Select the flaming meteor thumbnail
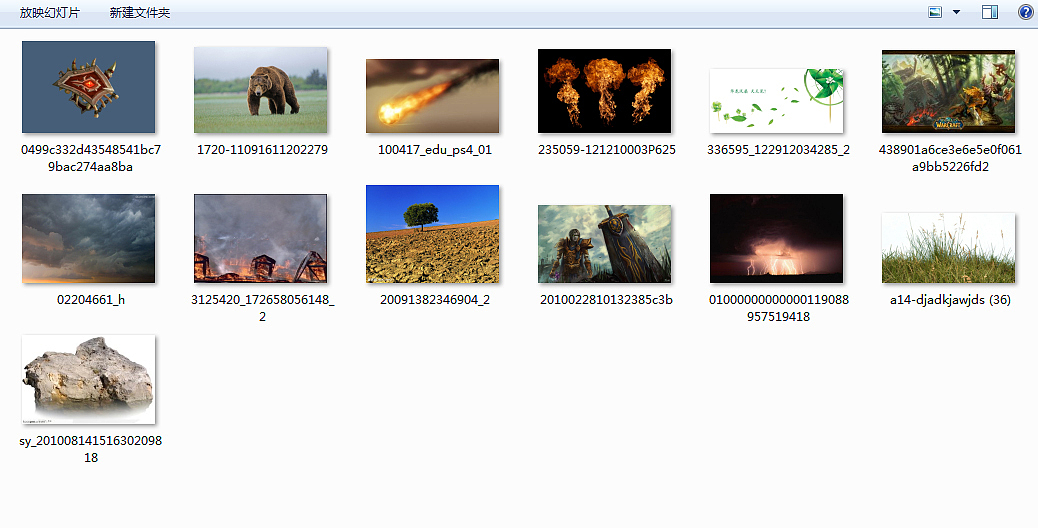Viewport: 1038px width, 528px height. (x=433, y=96)
